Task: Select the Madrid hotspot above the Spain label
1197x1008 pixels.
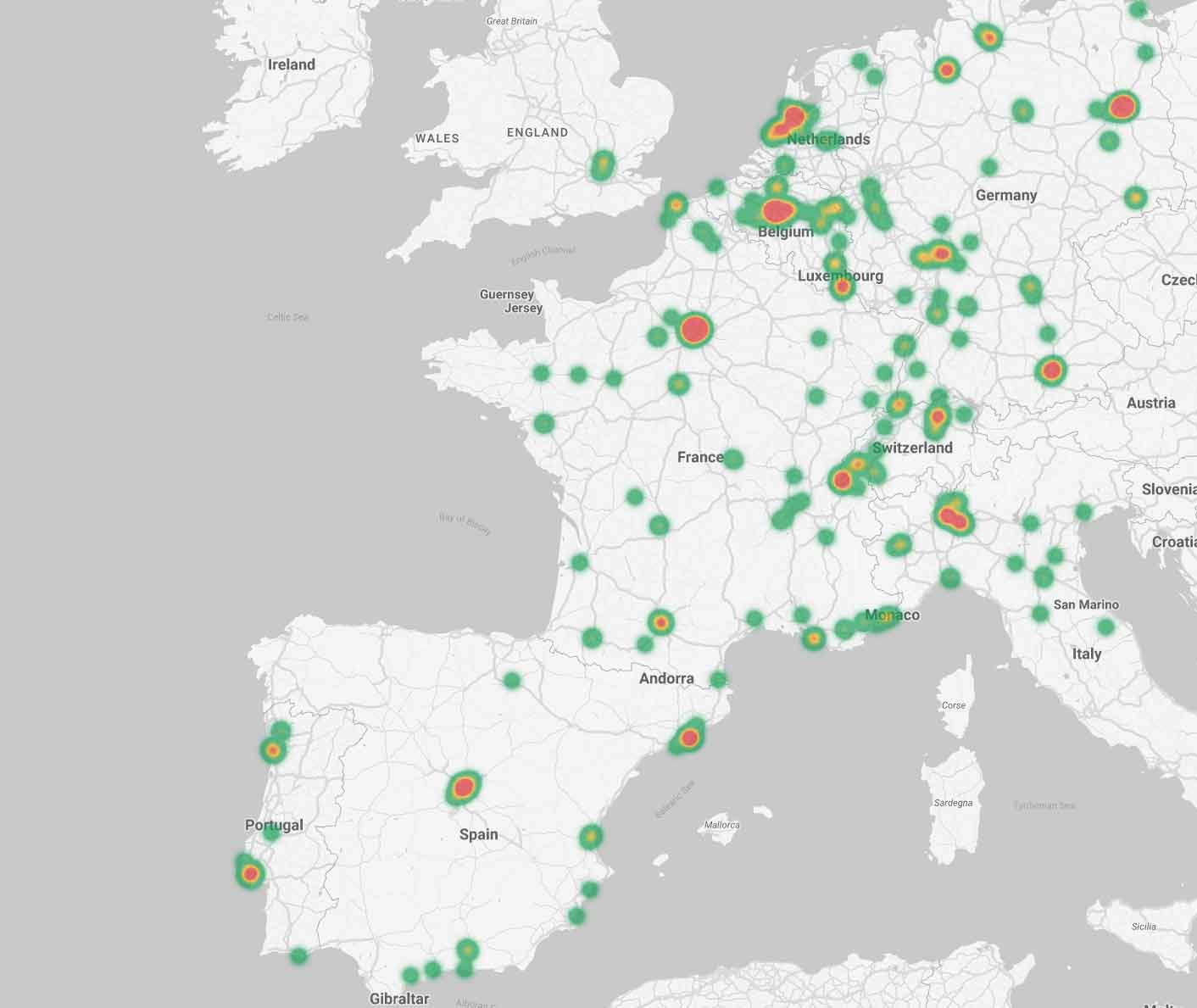Action: tap(463, 788)
